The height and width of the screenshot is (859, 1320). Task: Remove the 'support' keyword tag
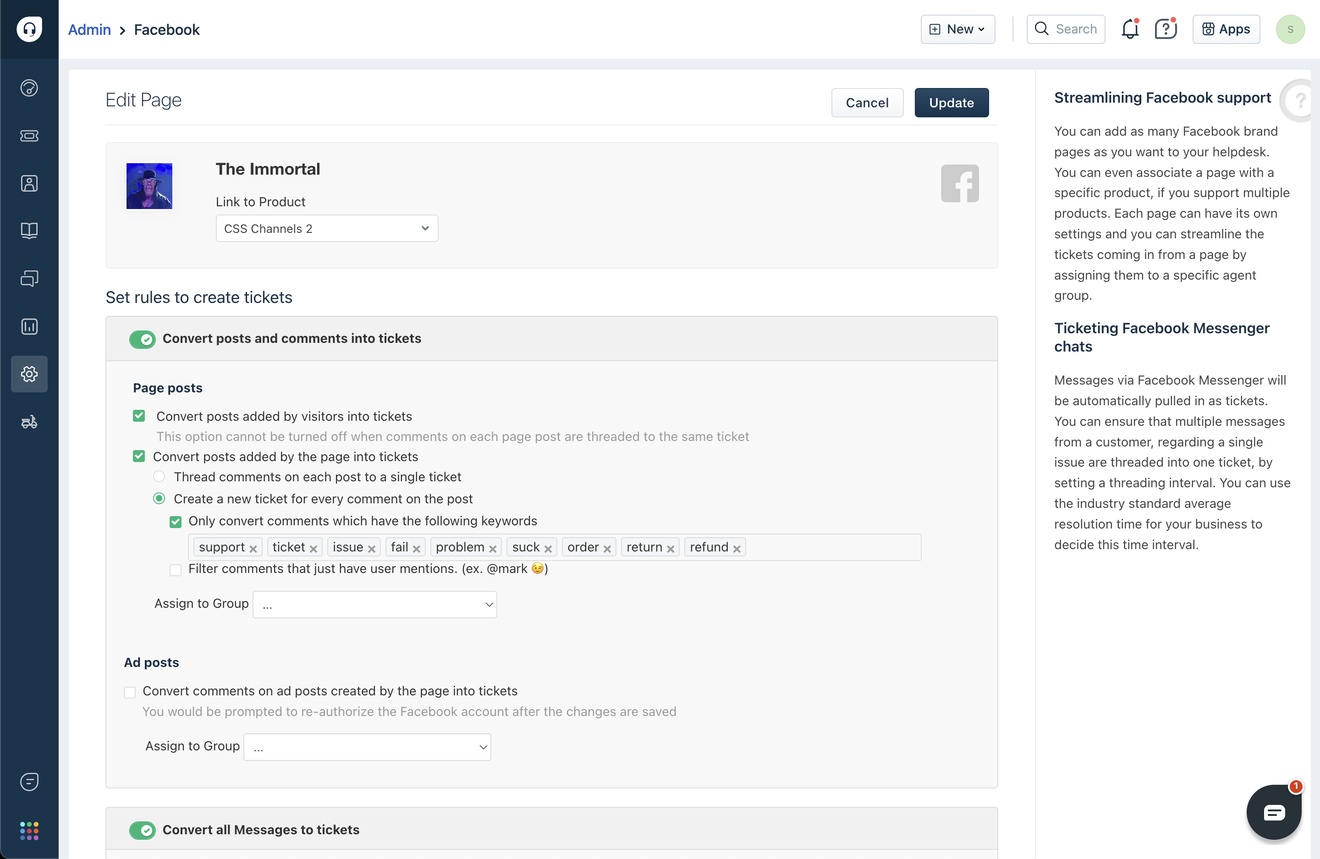[x=253, y=549]
